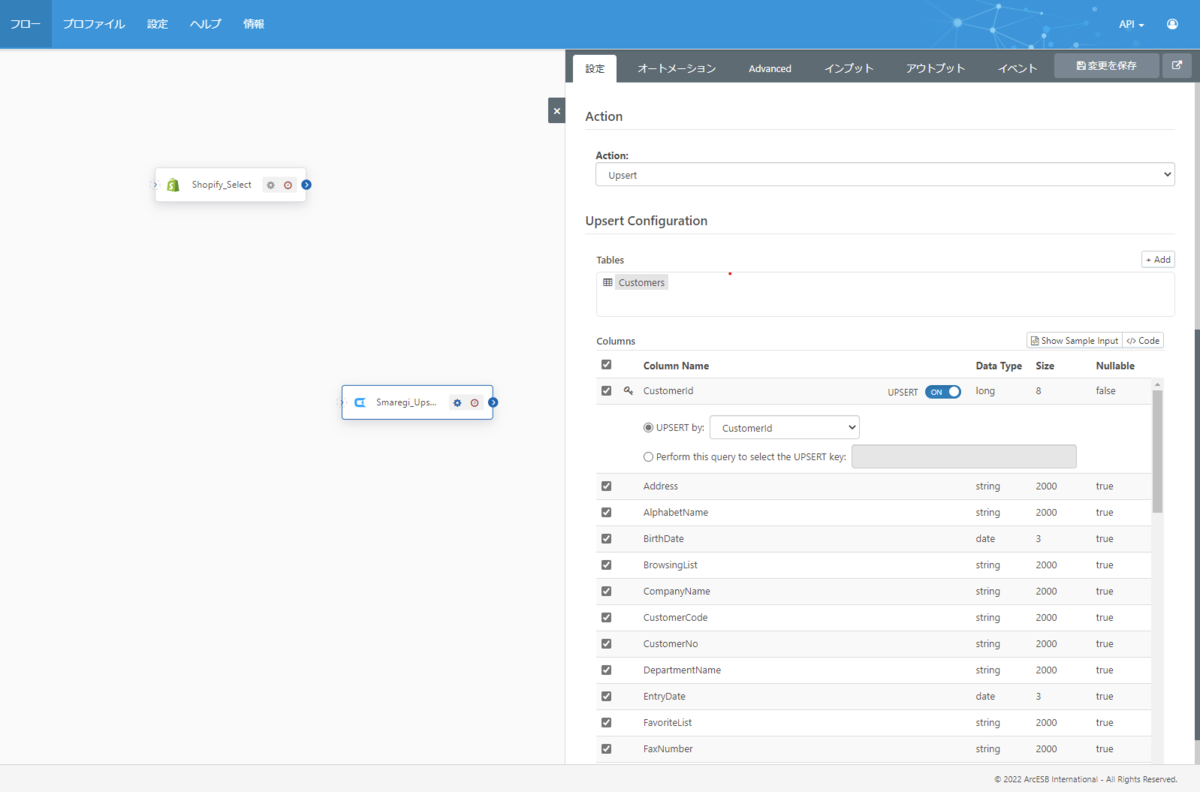Open the プロファイル menu item
This screenshot has width=1200, height=792.
click(x=94, y=24)
